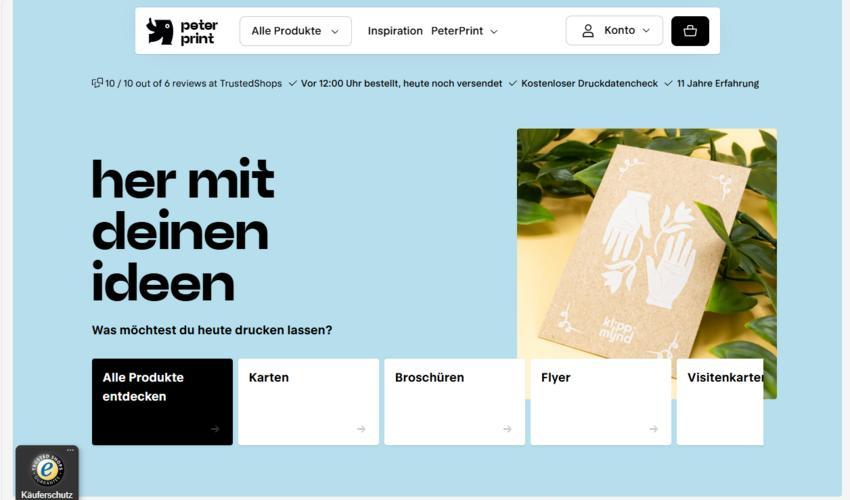Viewport: 850px width, 500px height.
Task: Click the Kostenloser Druckdatencheck text
Action: [x=589, y=84]
